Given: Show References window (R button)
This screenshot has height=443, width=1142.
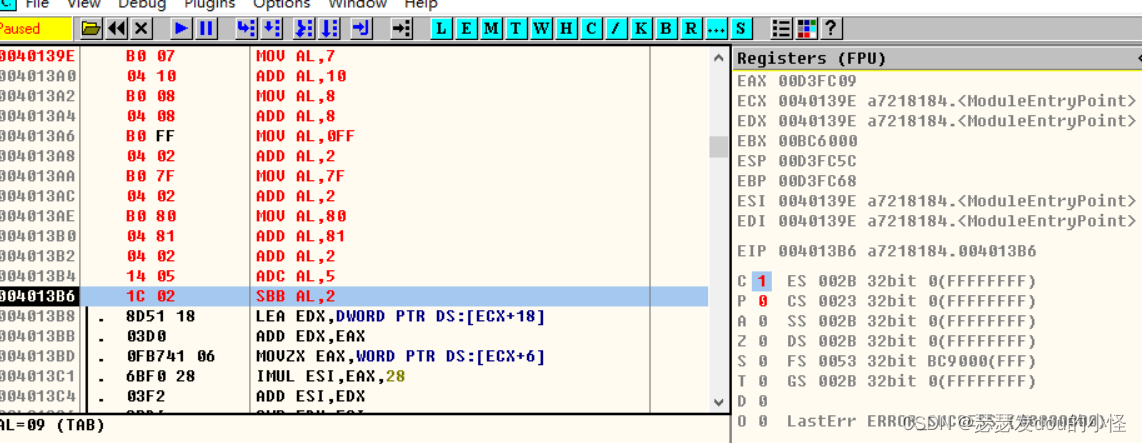Looking at the screenshot, I should (x=690, y=29).
